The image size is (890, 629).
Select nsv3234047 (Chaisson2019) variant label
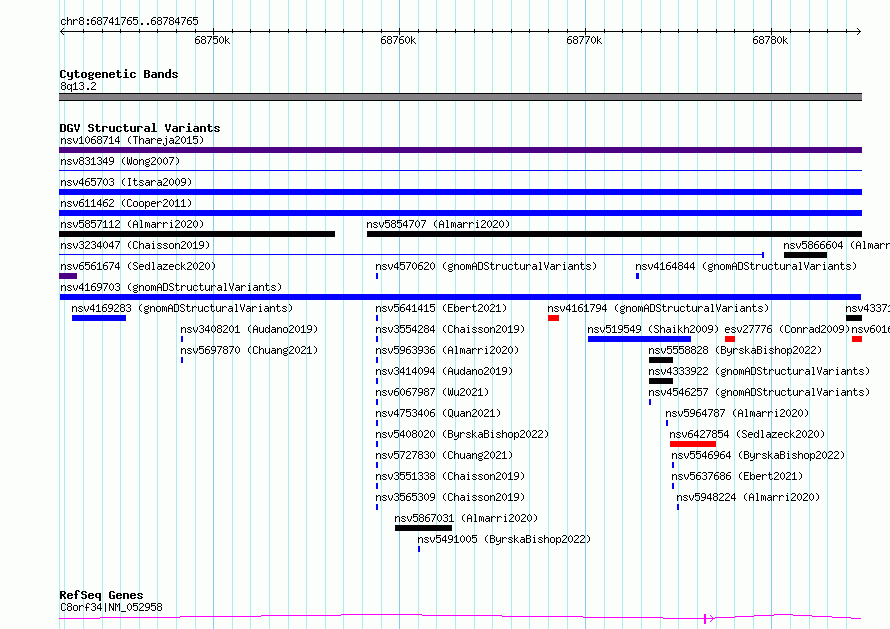(x=135, y=245)
